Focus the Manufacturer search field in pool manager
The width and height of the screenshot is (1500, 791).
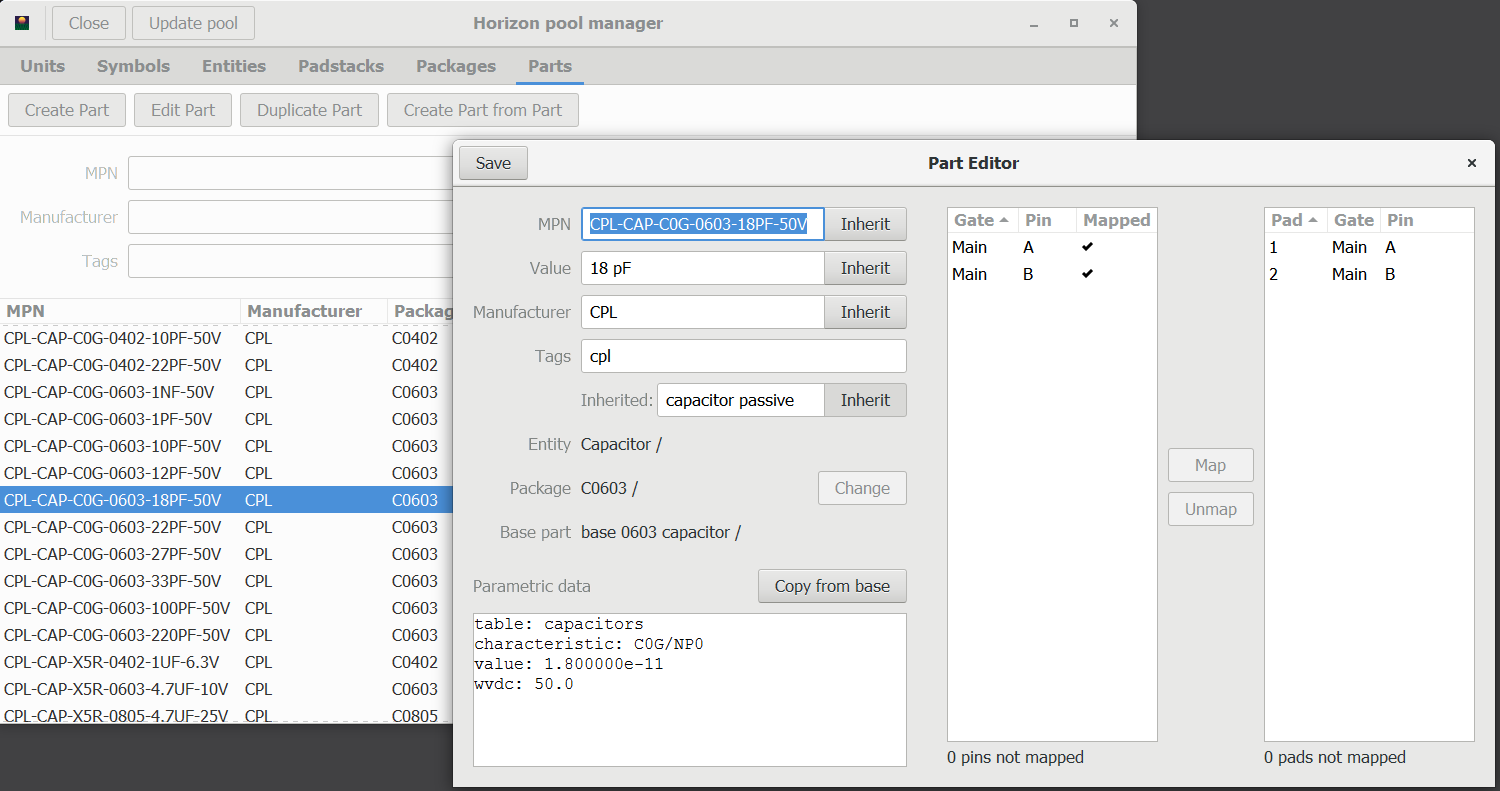(x=290, y=217)
